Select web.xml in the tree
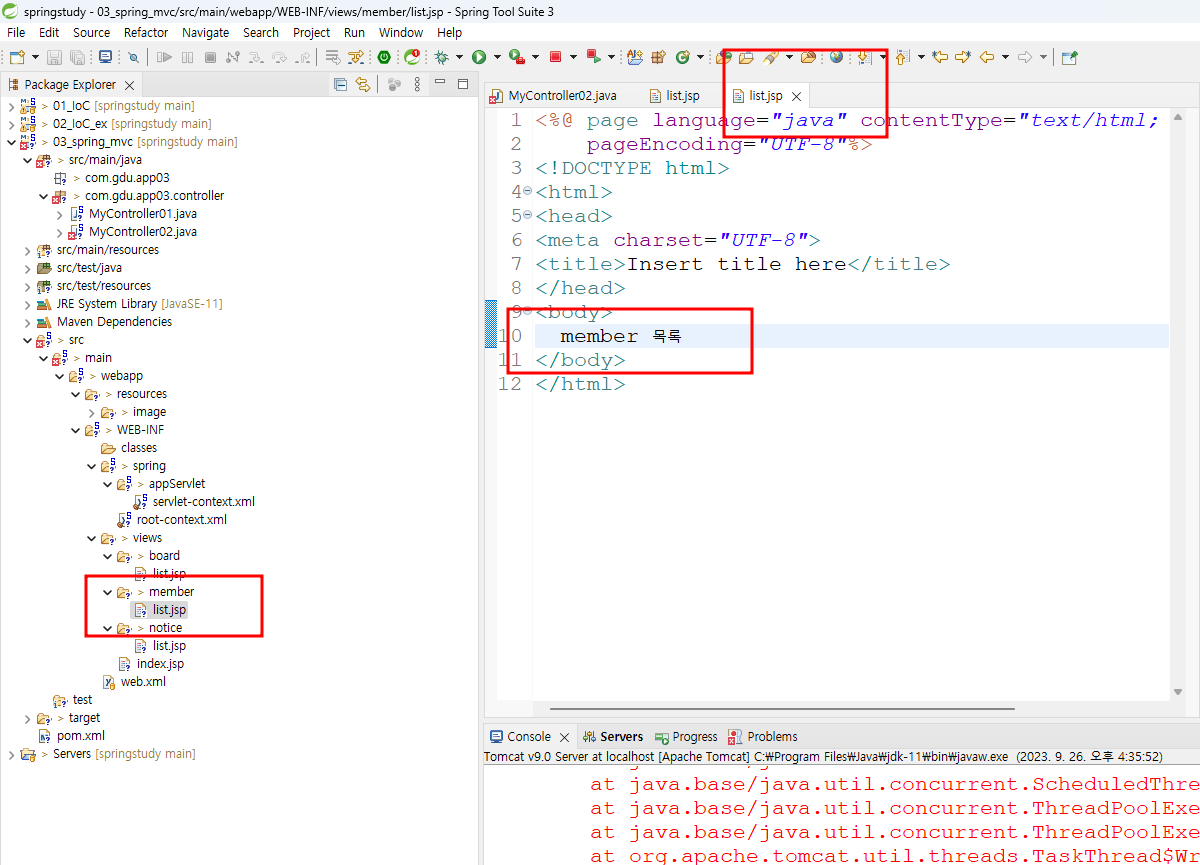Screen dimensions: 1200x865 143,682
